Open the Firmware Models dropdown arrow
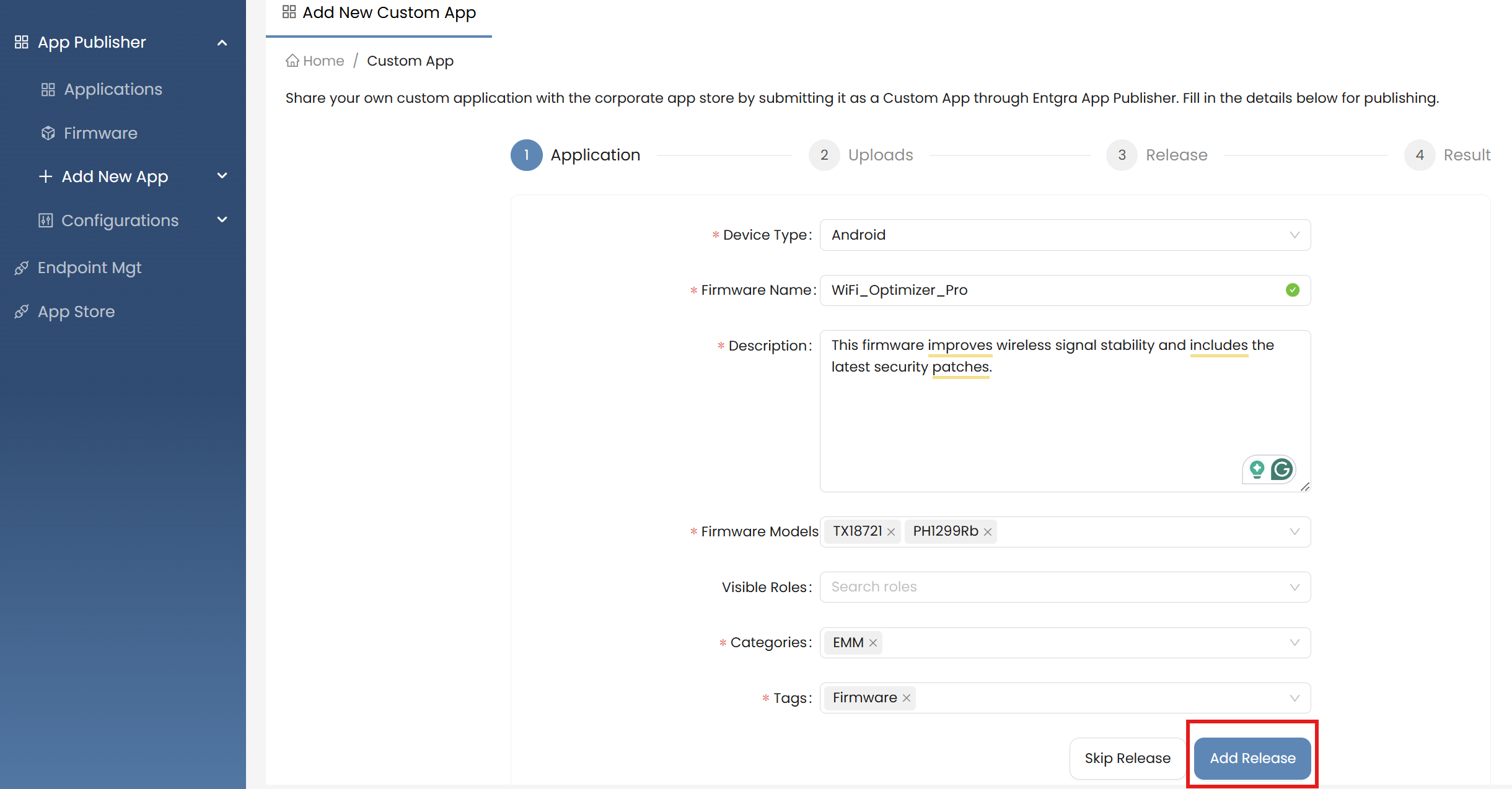This screenshot has height=789, width=1512. pyautogui.click(x=1294, y=532)
